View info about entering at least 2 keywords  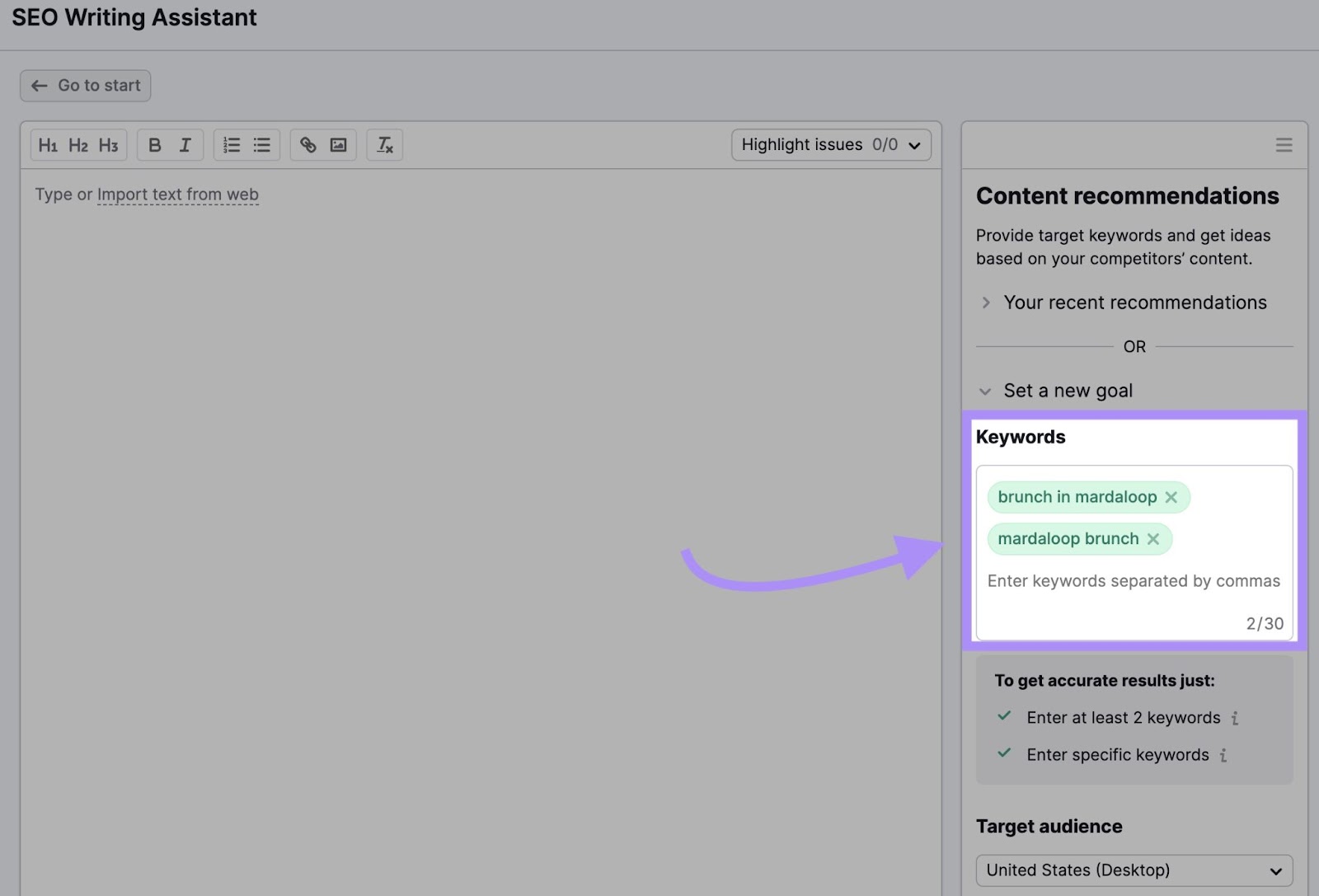point(1234,718)
